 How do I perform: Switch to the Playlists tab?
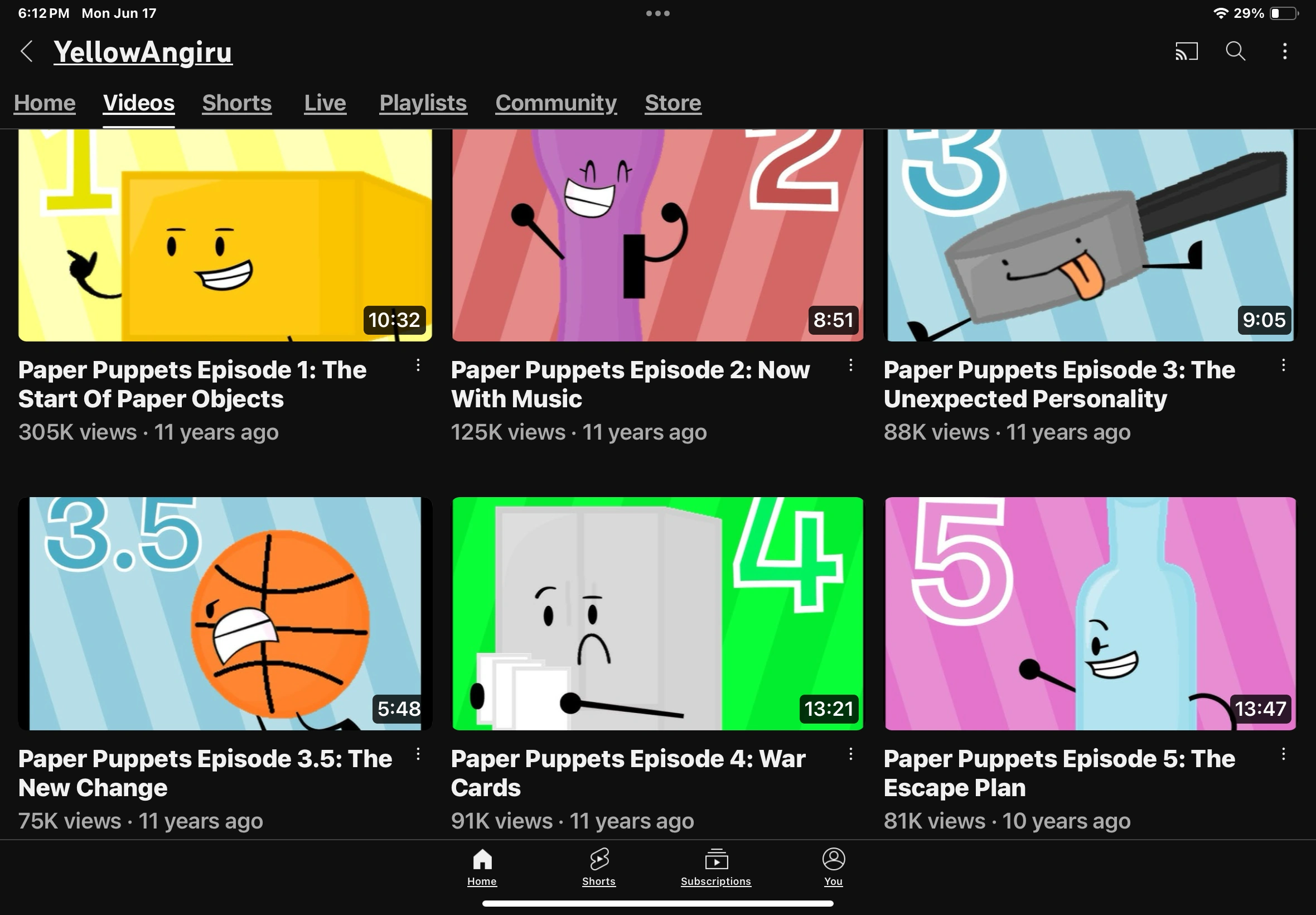click(x=423, y=103)
